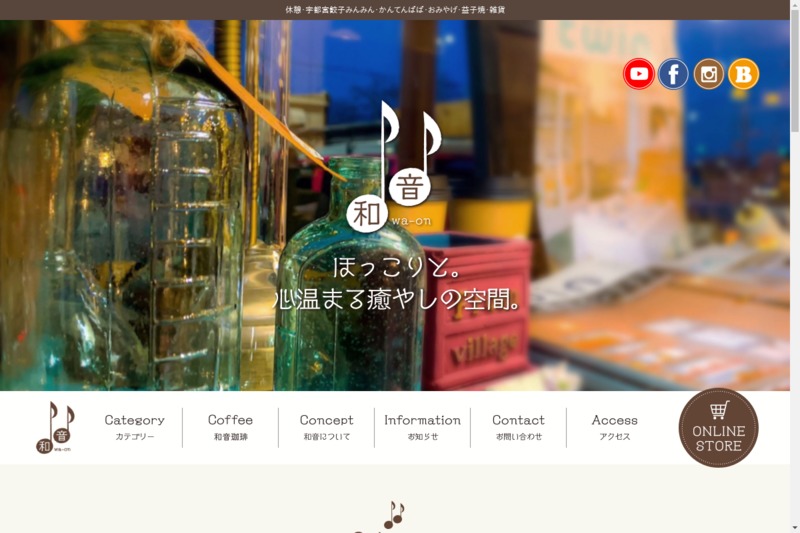Screen dimensions: 800x533
Task: Click the shopping cart icon in Online Store
Action: point(719,410)
